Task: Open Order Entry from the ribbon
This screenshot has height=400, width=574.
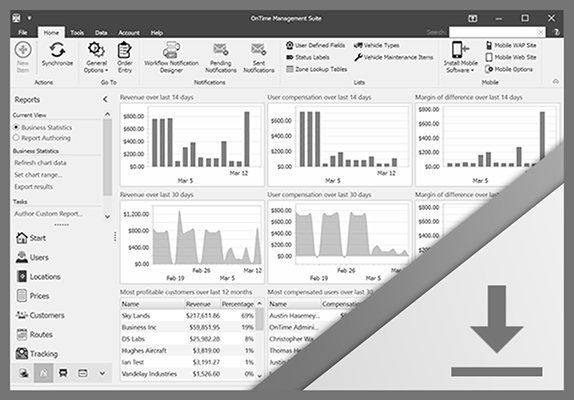Action: 124,57
